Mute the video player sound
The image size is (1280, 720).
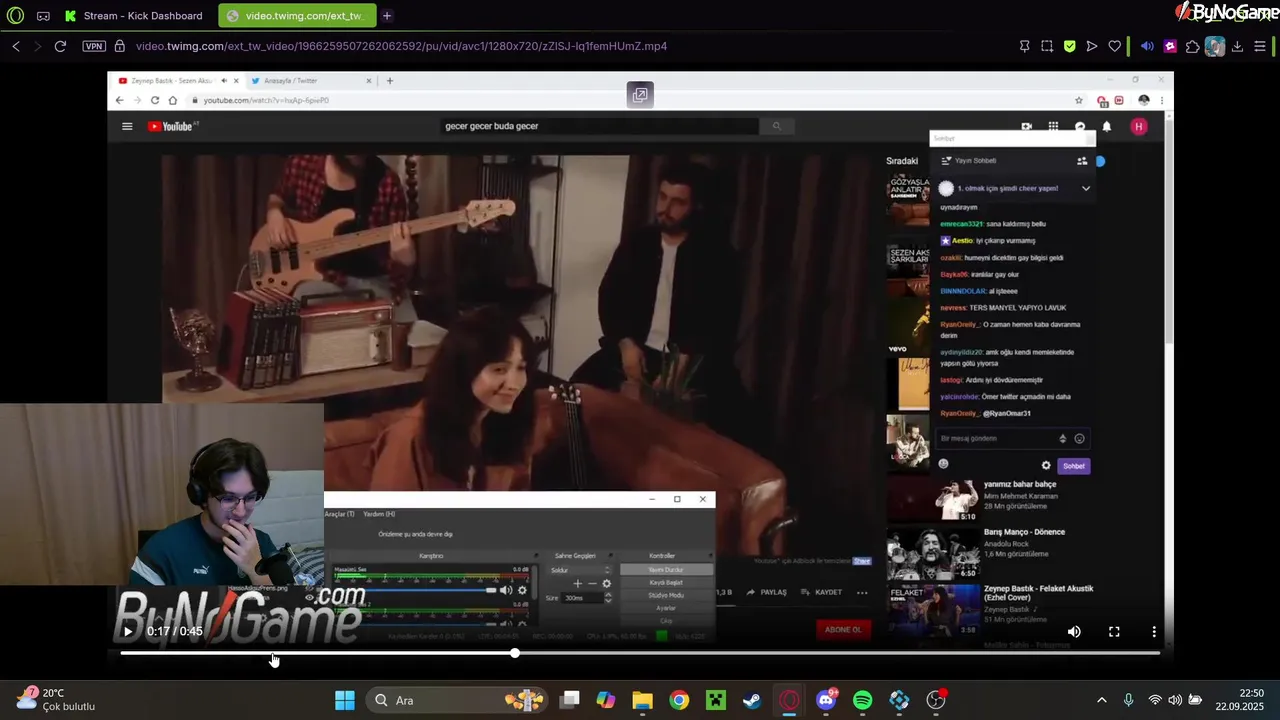point(1074,631)
